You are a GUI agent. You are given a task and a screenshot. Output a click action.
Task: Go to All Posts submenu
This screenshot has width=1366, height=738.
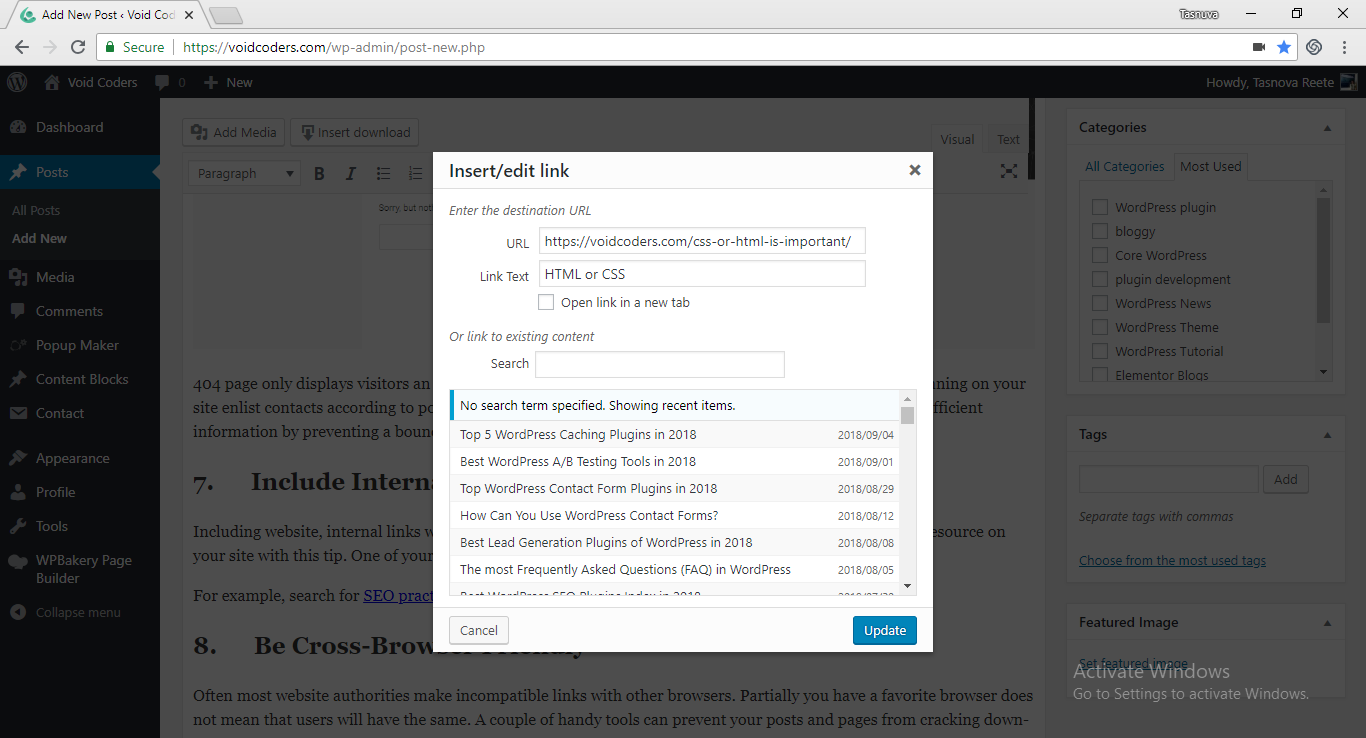click(36, 210)
